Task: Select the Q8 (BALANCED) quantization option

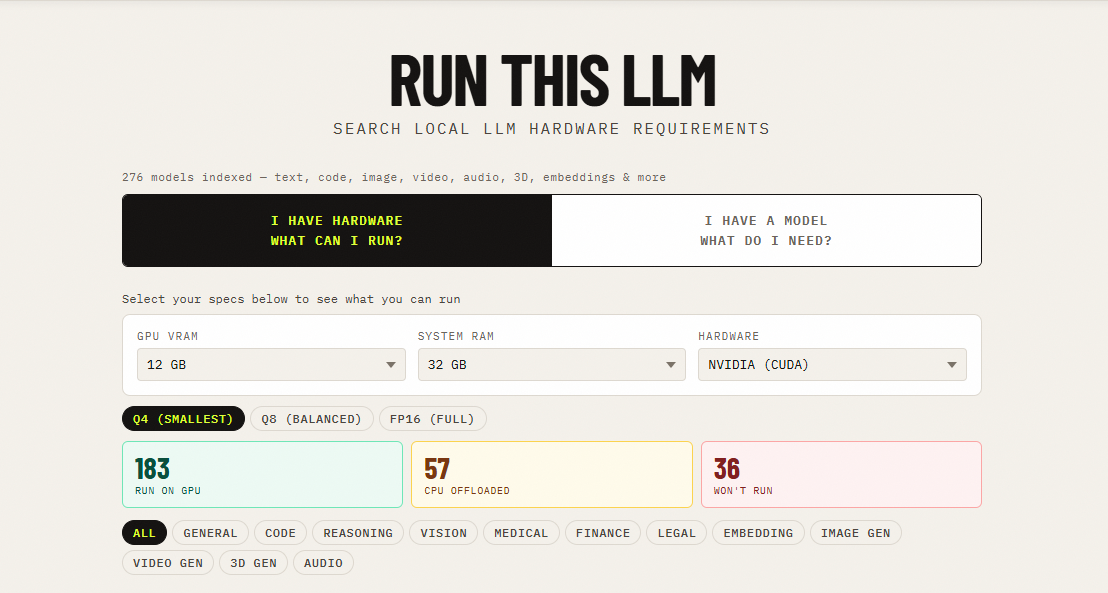Action: tap(312, 418)
